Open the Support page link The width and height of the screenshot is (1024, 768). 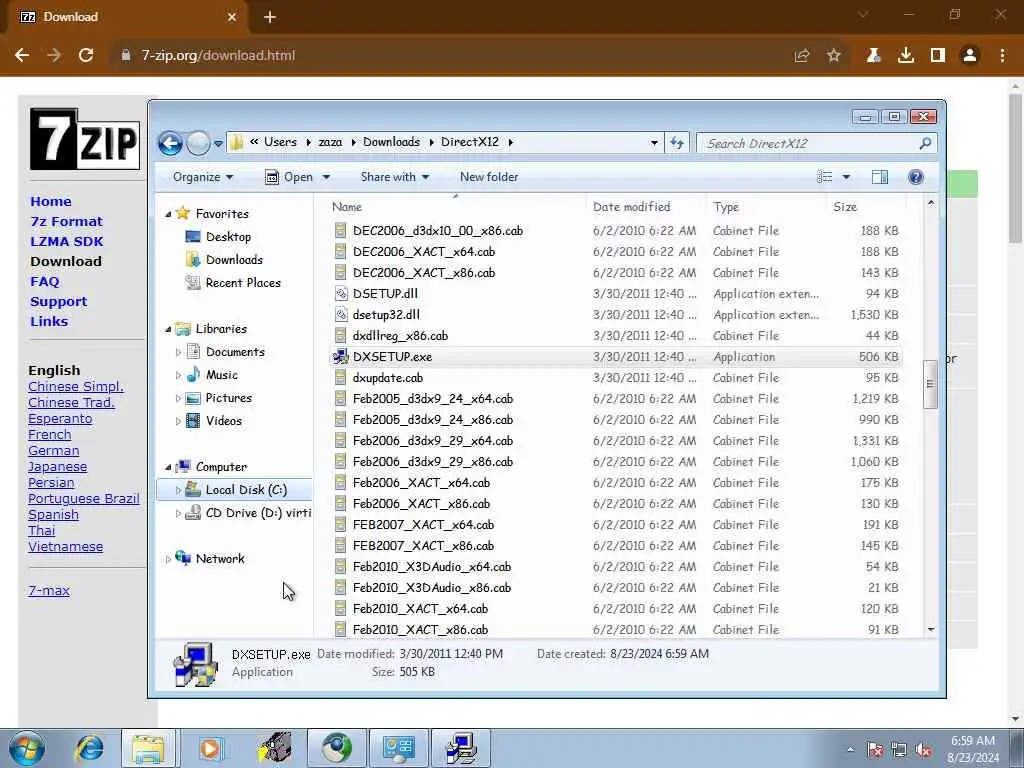[x=59, y=302]
